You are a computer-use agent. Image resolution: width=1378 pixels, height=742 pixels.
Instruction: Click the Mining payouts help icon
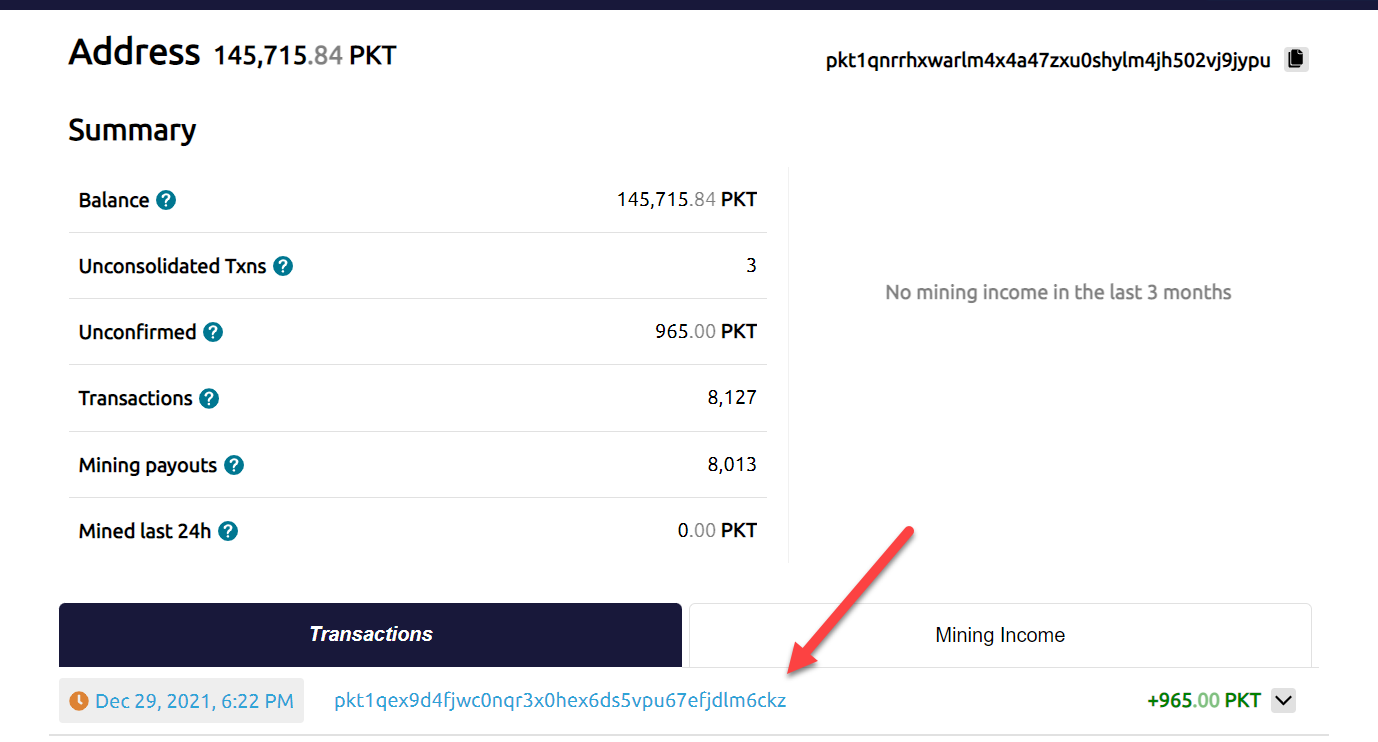pos(233,465)
